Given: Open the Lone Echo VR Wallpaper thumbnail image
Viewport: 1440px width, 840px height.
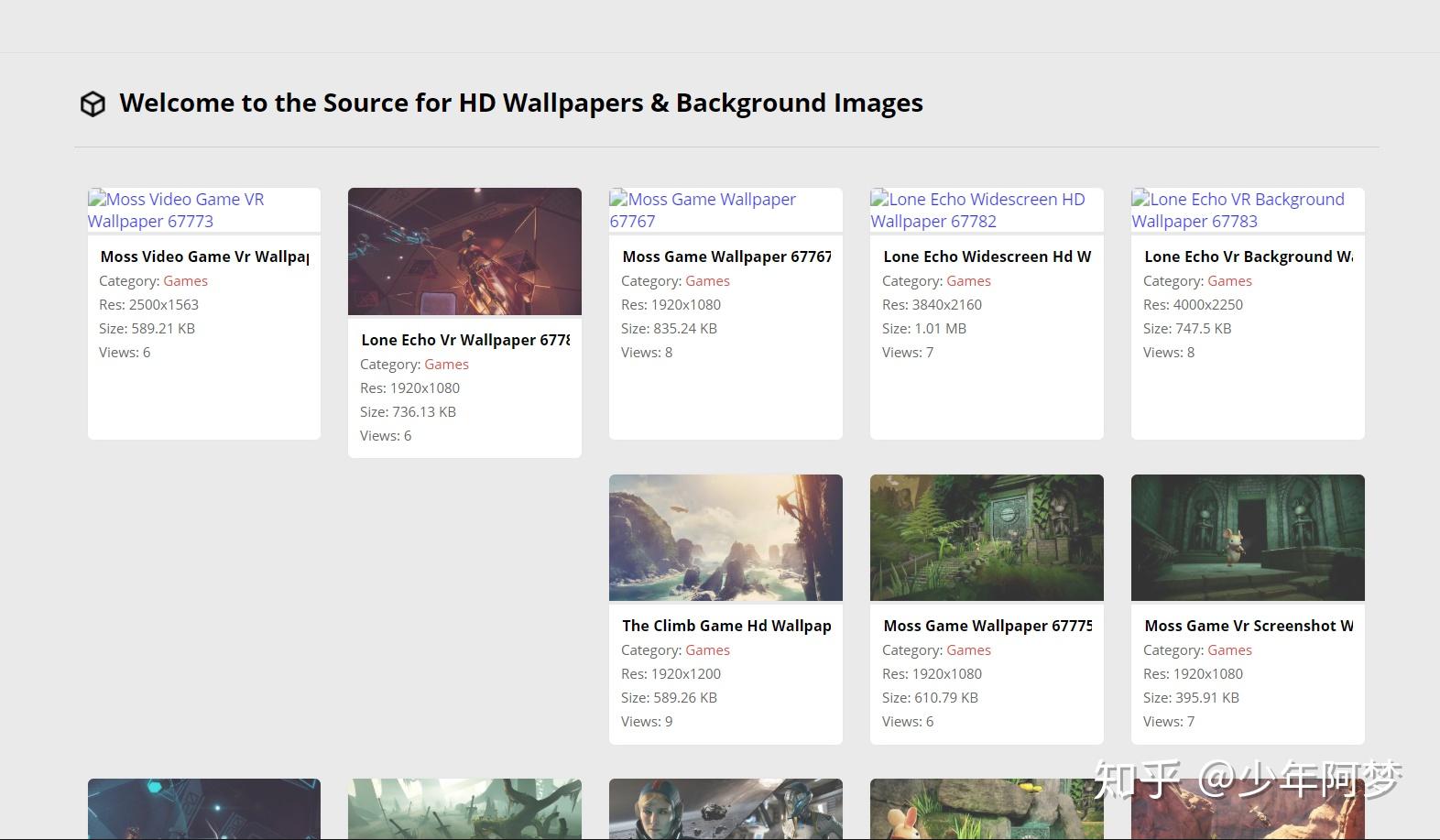Looking at the screenshot, I should coord(464,251).
